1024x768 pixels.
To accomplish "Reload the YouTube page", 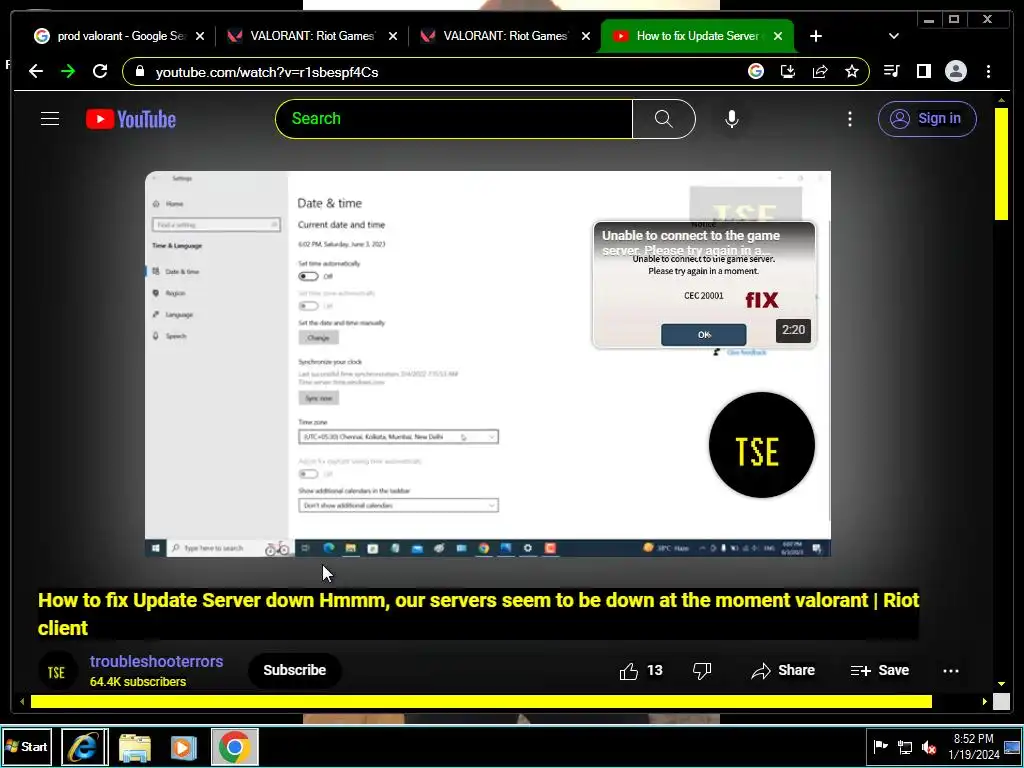I will click(x=100, y=71).
